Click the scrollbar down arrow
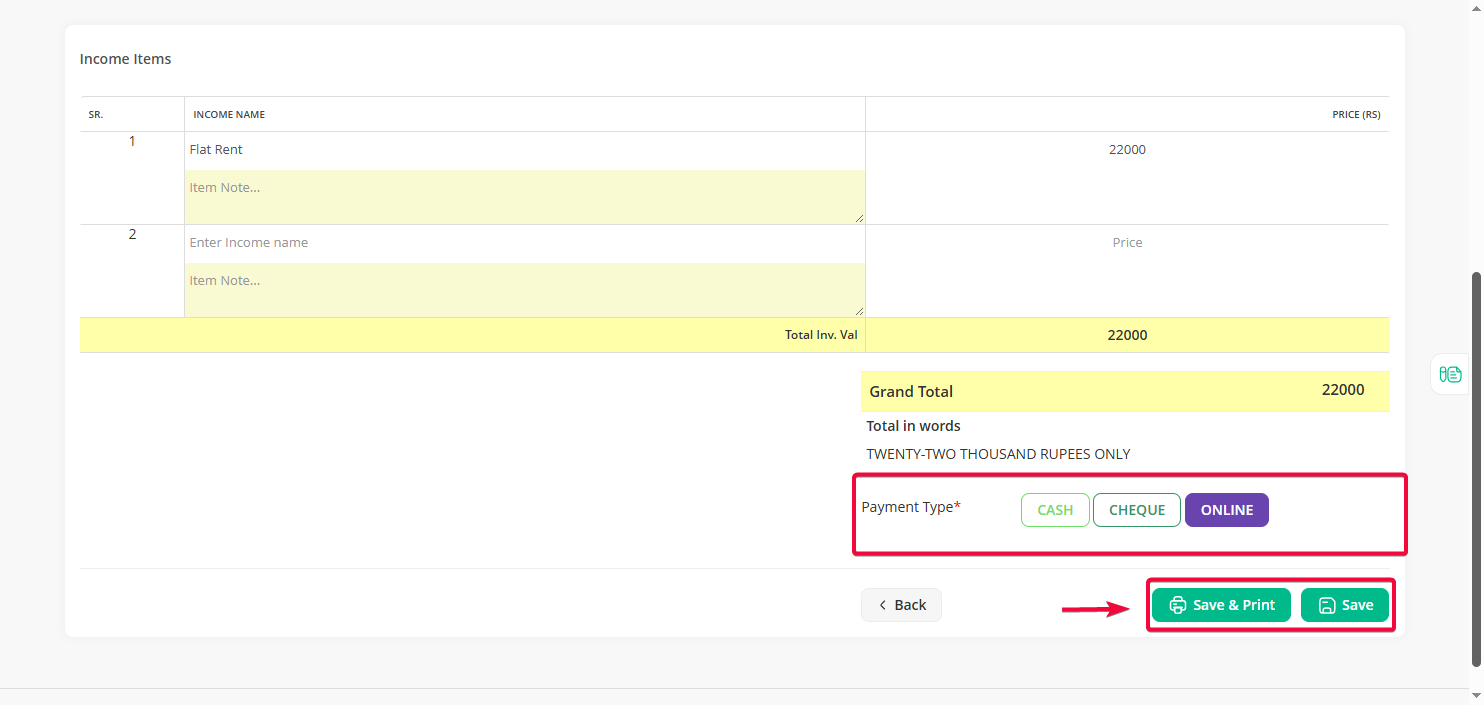Image resolution: width=1484 pixels, height=705 pixels. [x=1477, y=696]
